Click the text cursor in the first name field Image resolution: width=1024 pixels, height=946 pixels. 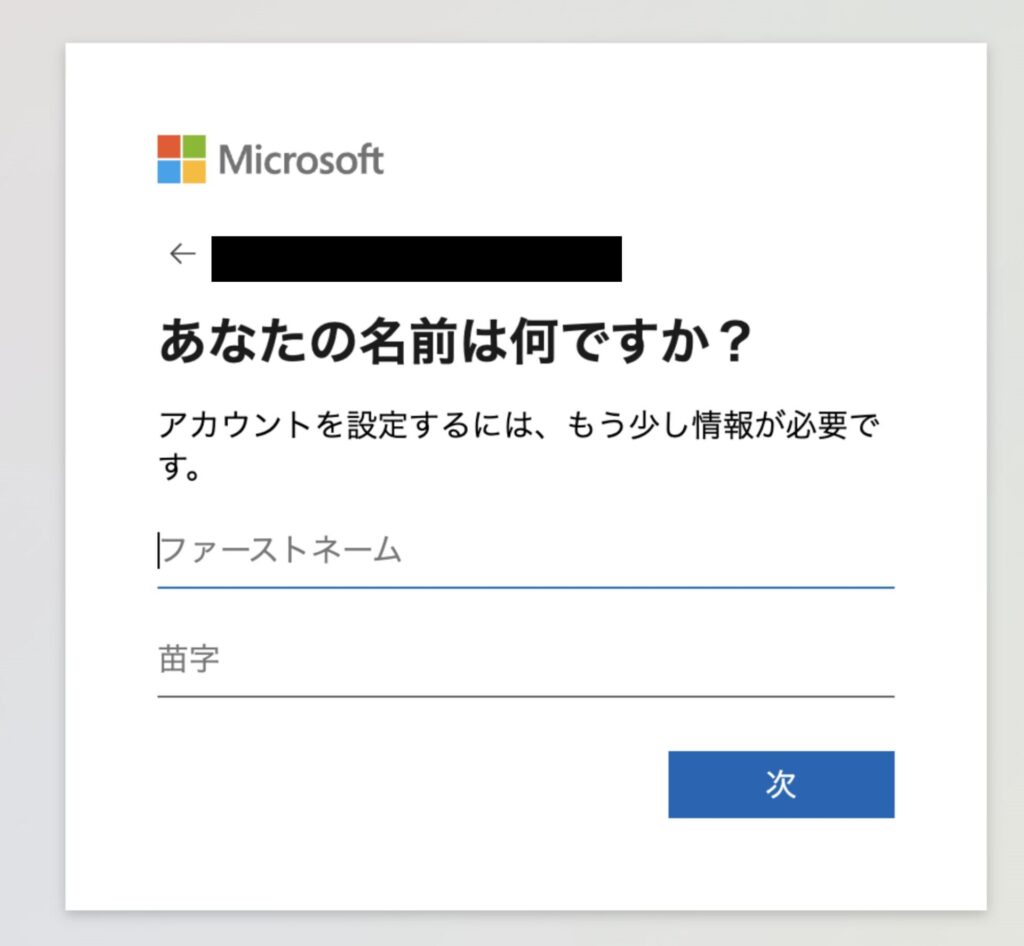point(158,550)
